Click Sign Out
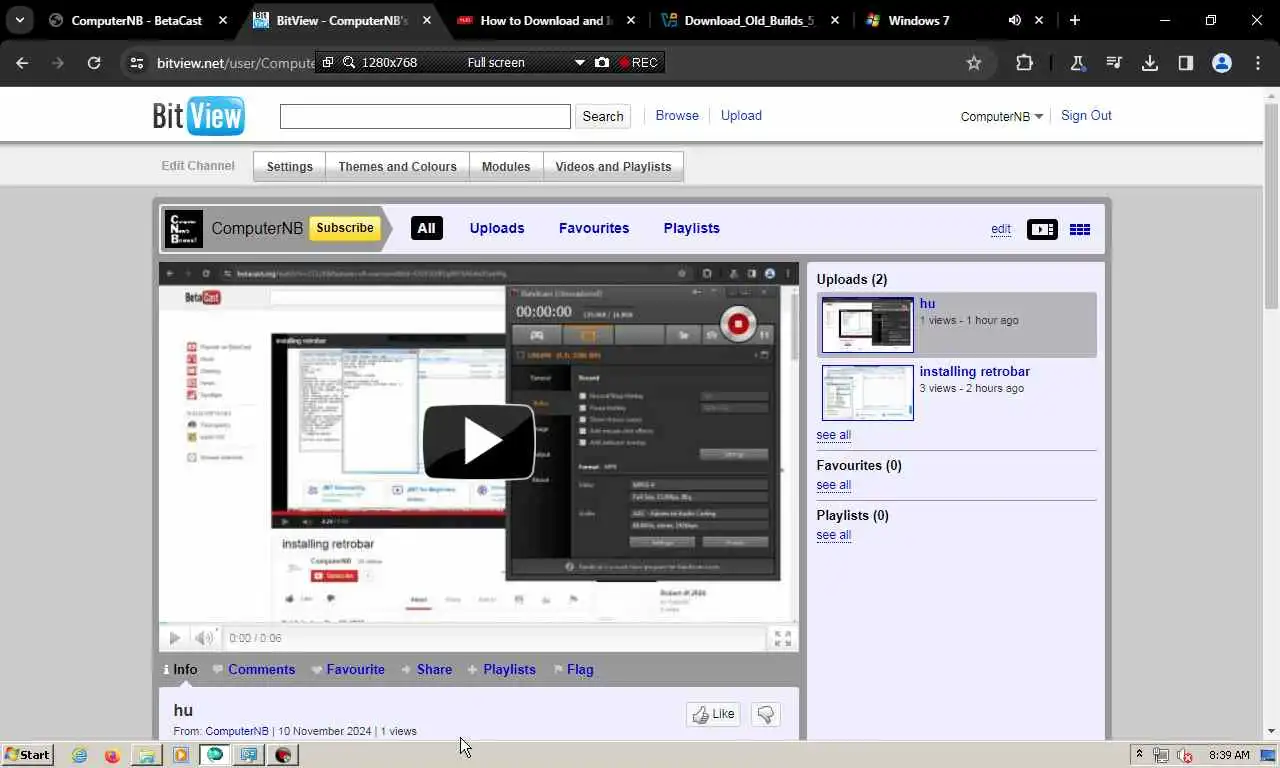The image size is (1280, 768). [x=1086, y=115]
